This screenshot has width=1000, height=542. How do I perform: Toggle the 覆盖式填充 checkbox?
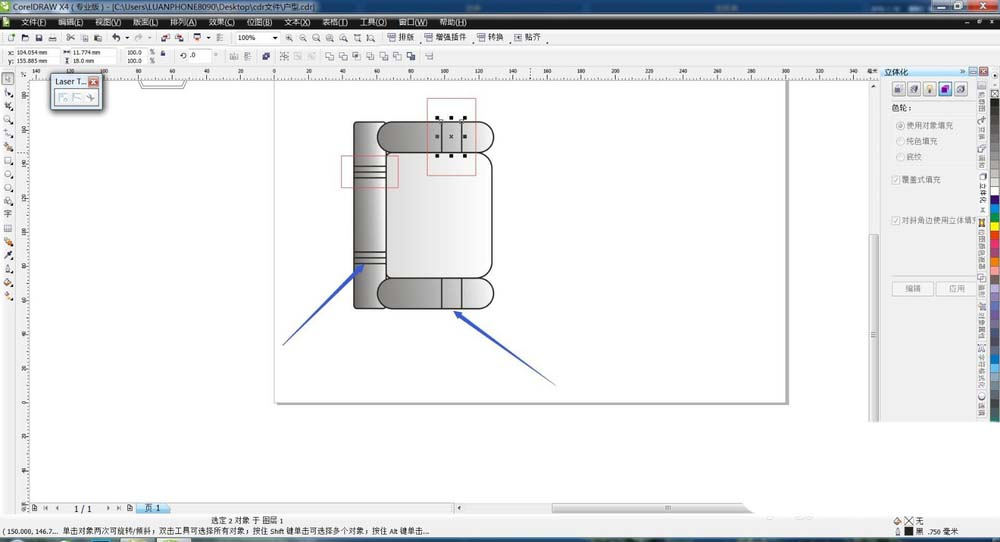click(x=896, y=180)
